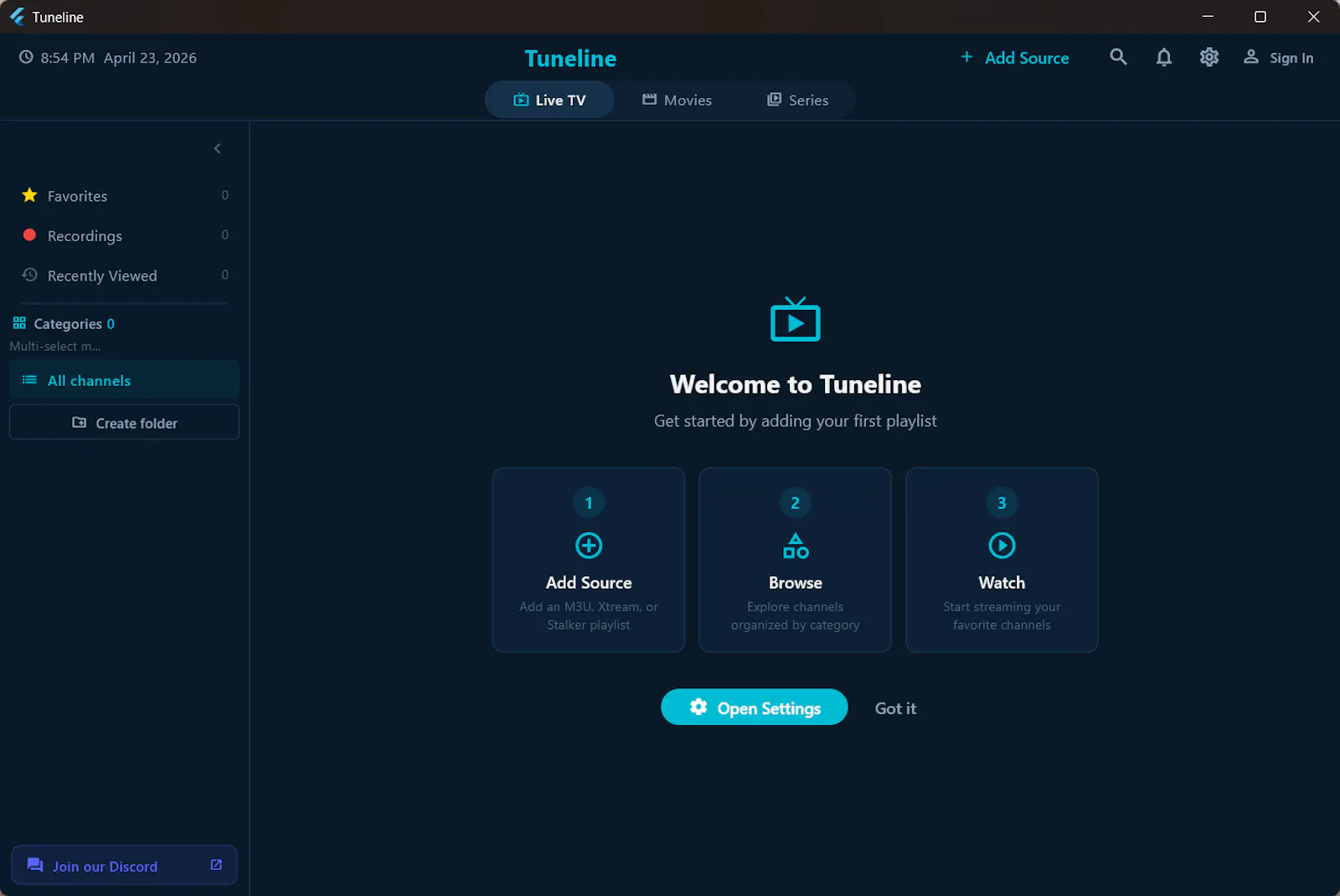Click the Tuneline heading title
1340x896 pixels.
570,58
